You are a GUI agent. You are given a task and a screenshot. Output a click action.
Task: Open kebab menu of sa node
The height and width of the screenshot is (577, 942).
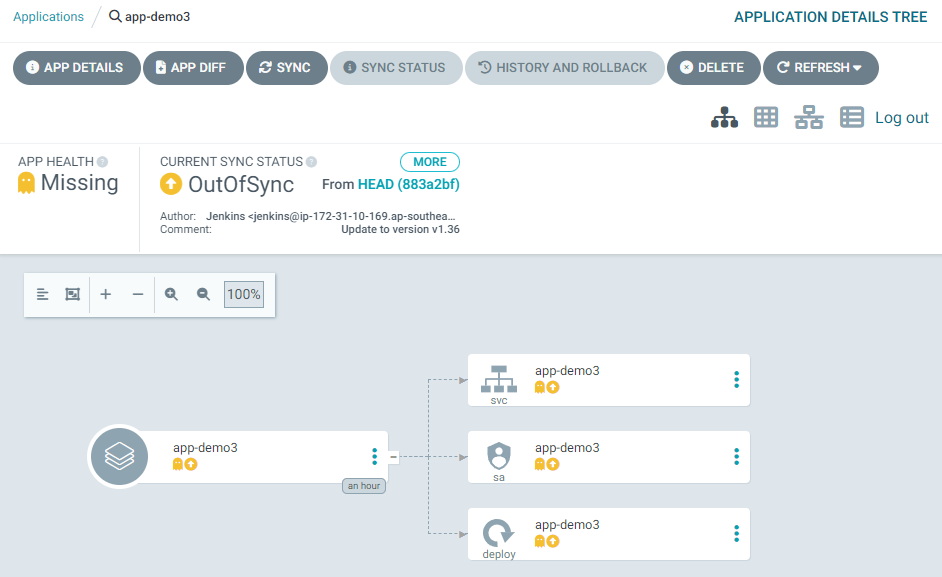pyautogui.click(x=737, y=457)
